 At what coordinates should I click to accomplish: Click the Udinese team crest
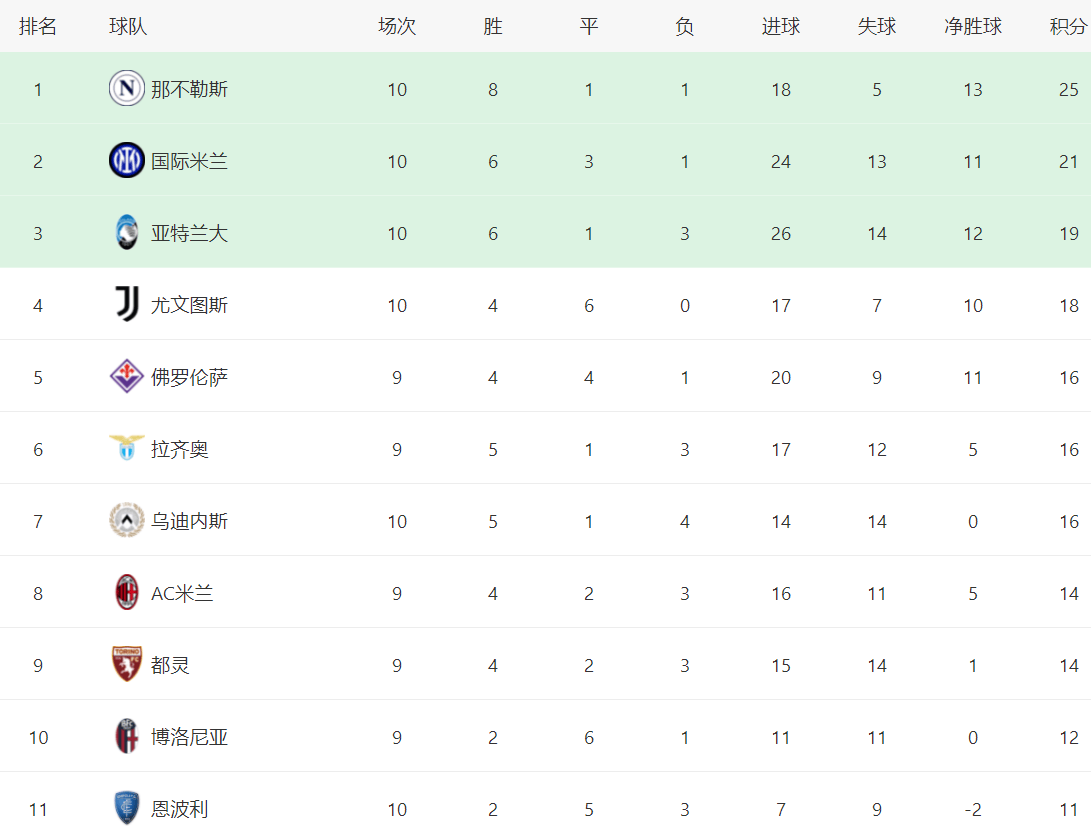[127, 520]
